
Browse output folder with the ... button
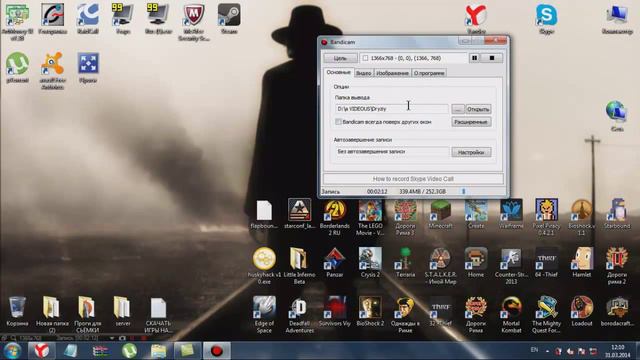pos(458,109)
